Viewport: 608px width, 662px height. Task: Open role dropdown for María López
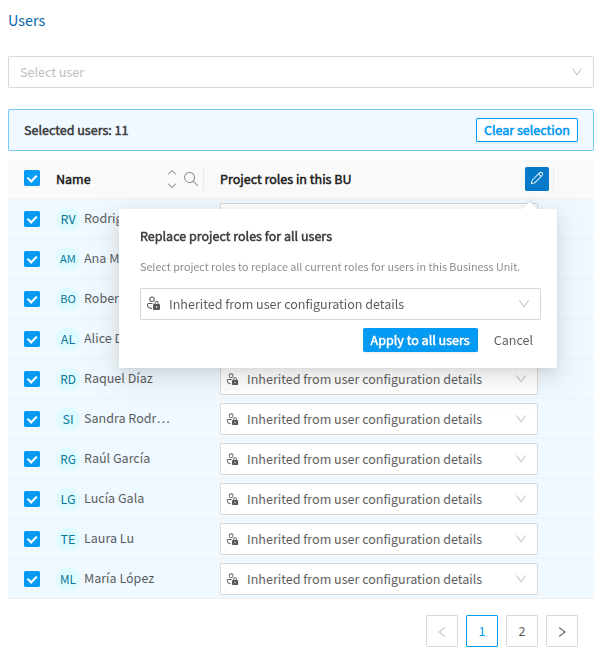pos(379,579)
